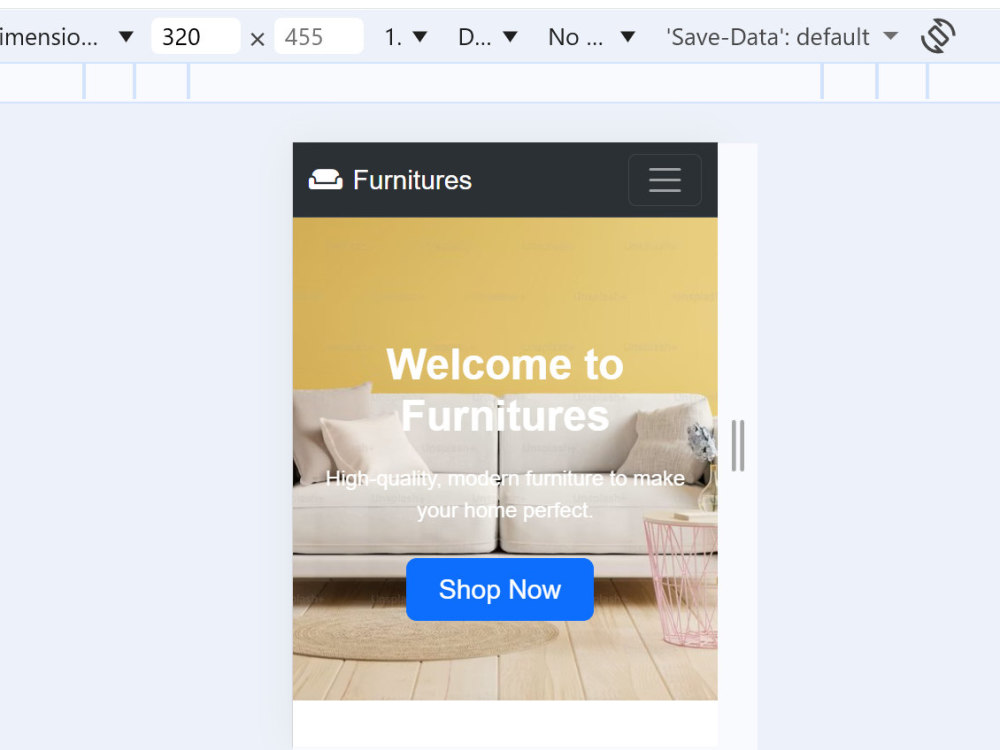1000x750 pixels.
Task: Click the Furnitures brand link
Action: click(x=390, y=180)
